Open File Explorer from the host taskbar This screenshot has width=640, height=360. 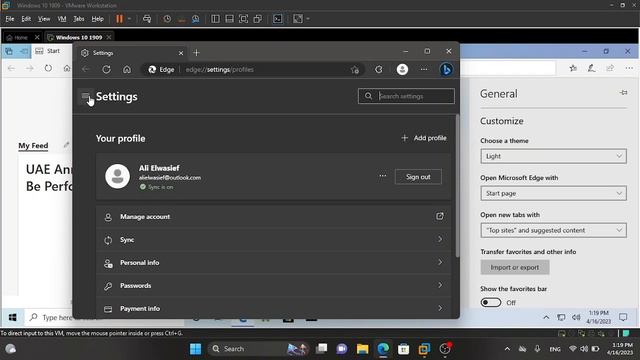(x=362, y=349)
